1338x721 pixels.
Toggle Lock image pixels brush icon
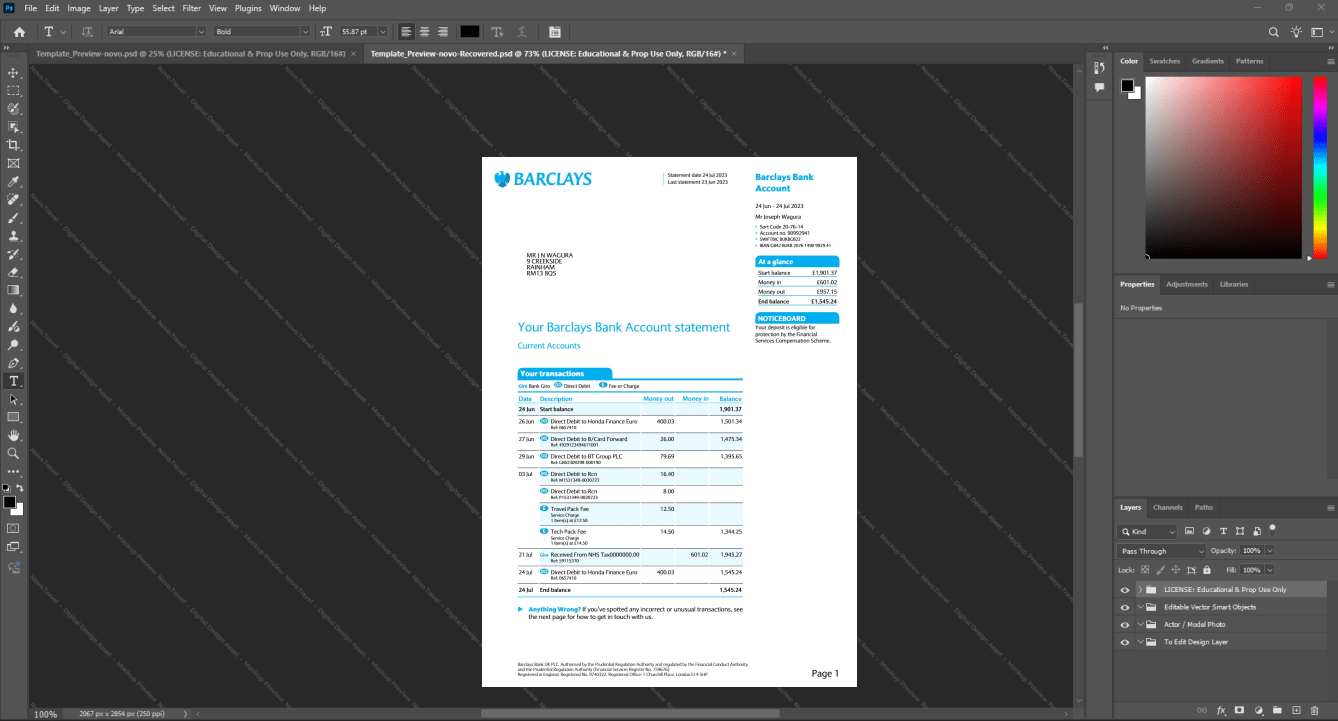(1160, 569)
